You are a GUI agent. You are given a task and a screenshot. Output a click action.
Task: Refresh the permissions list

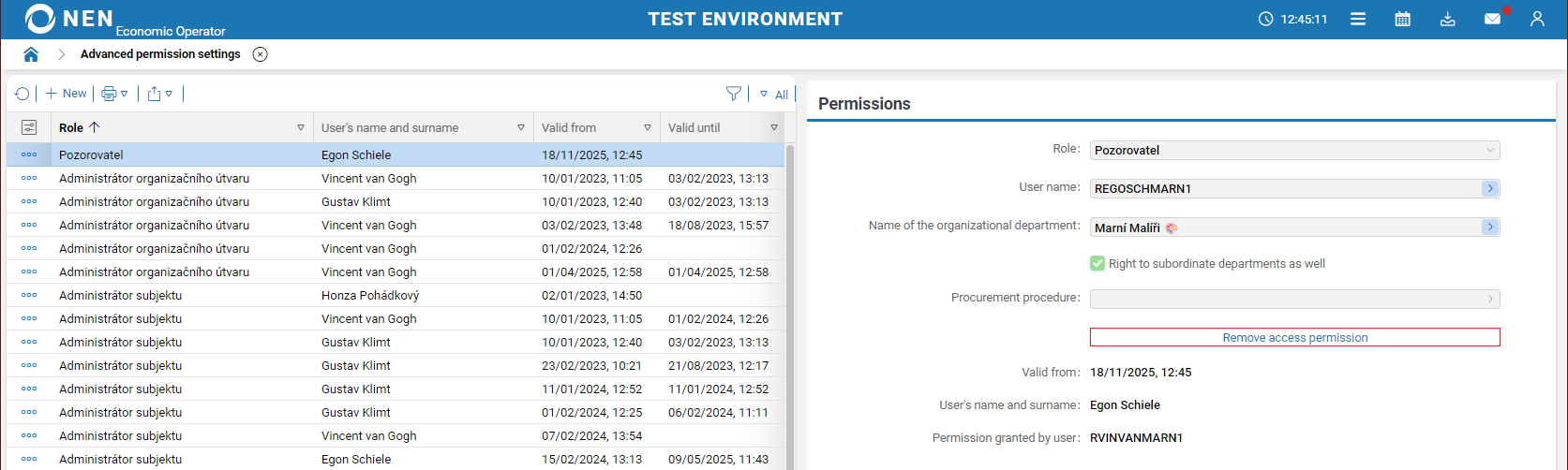pyautogui.click(x=22, y=94)
